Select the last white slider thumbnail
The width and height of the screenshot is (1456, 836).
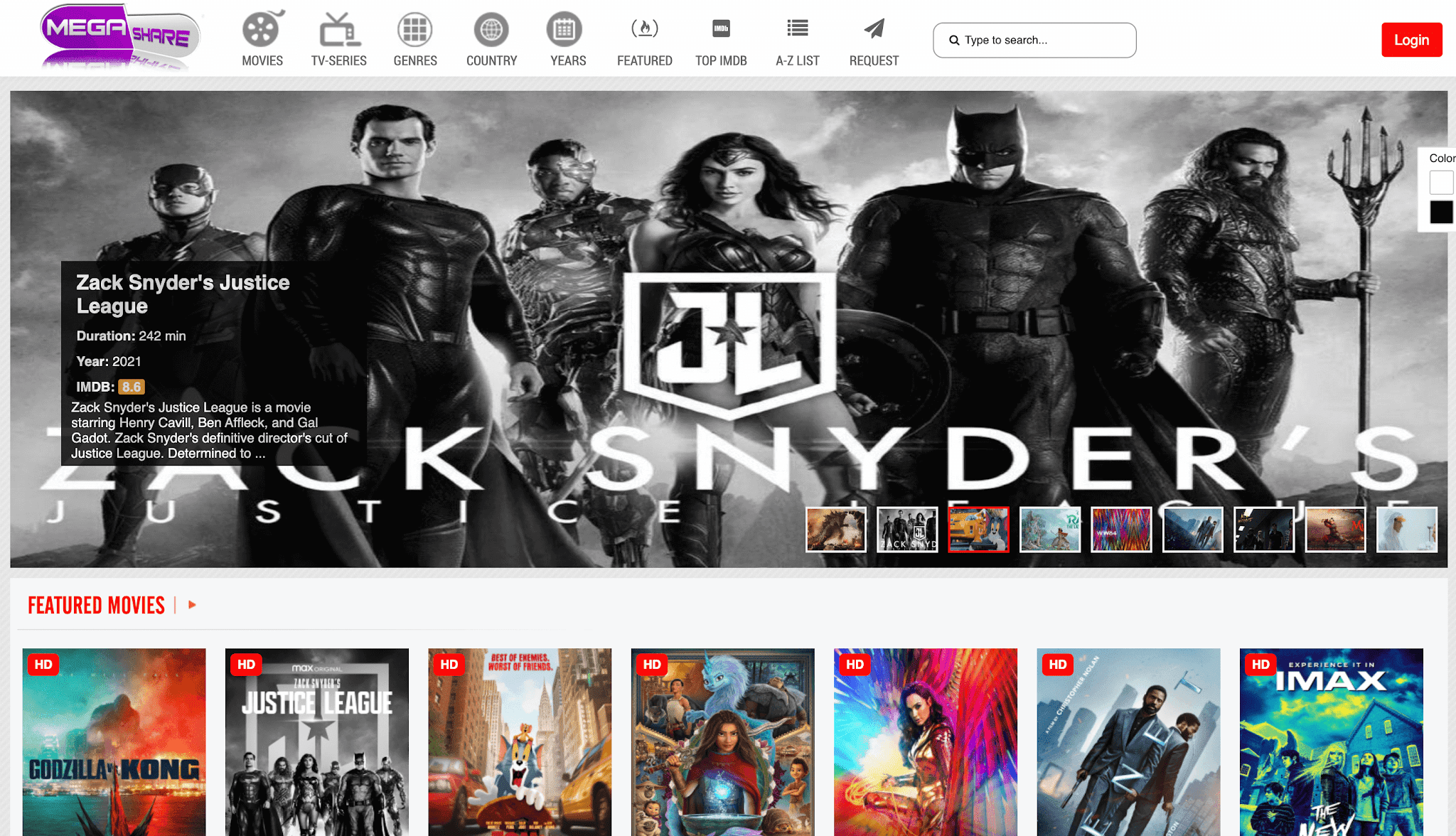point(1407,530)
